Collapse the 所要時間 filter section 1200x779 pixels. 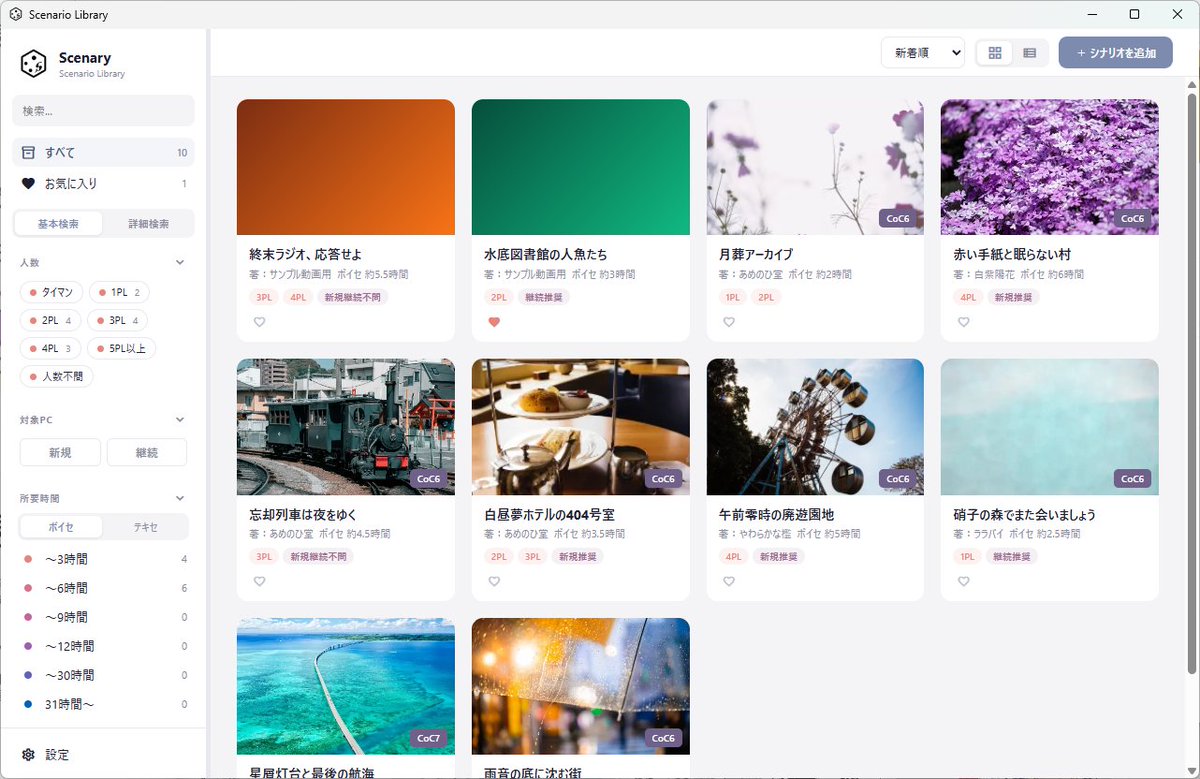(x=180, y=497)
